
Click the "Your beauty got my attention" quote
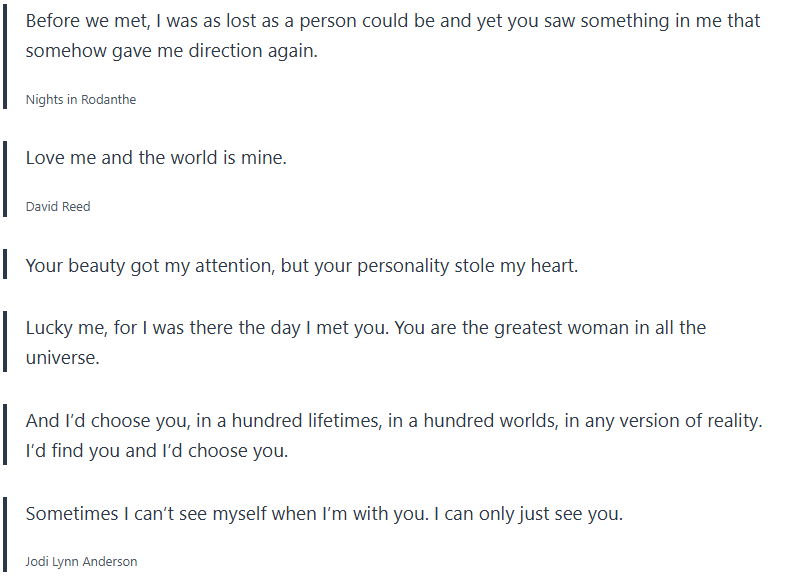tap(302, 266)
